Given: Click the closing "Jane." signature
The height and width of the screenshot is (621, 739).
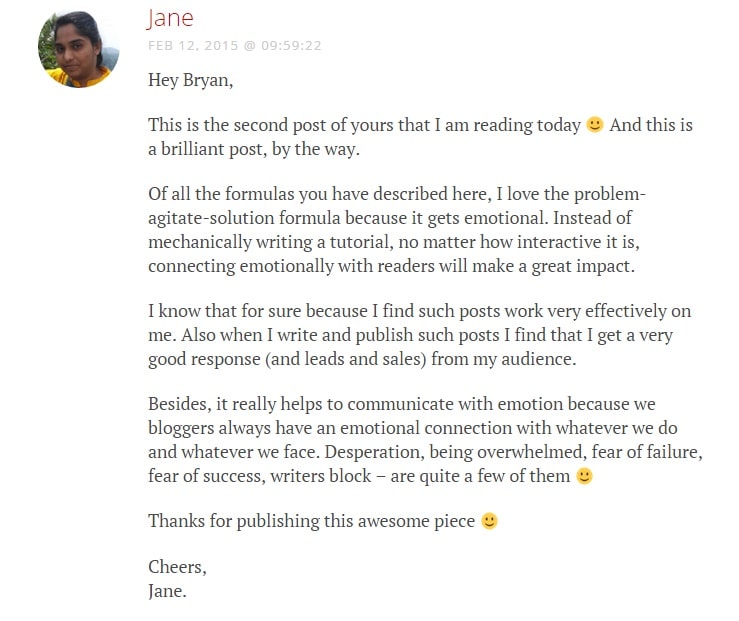Looking at the screenshot, I should pyautogui.click(x=168, y=589).
